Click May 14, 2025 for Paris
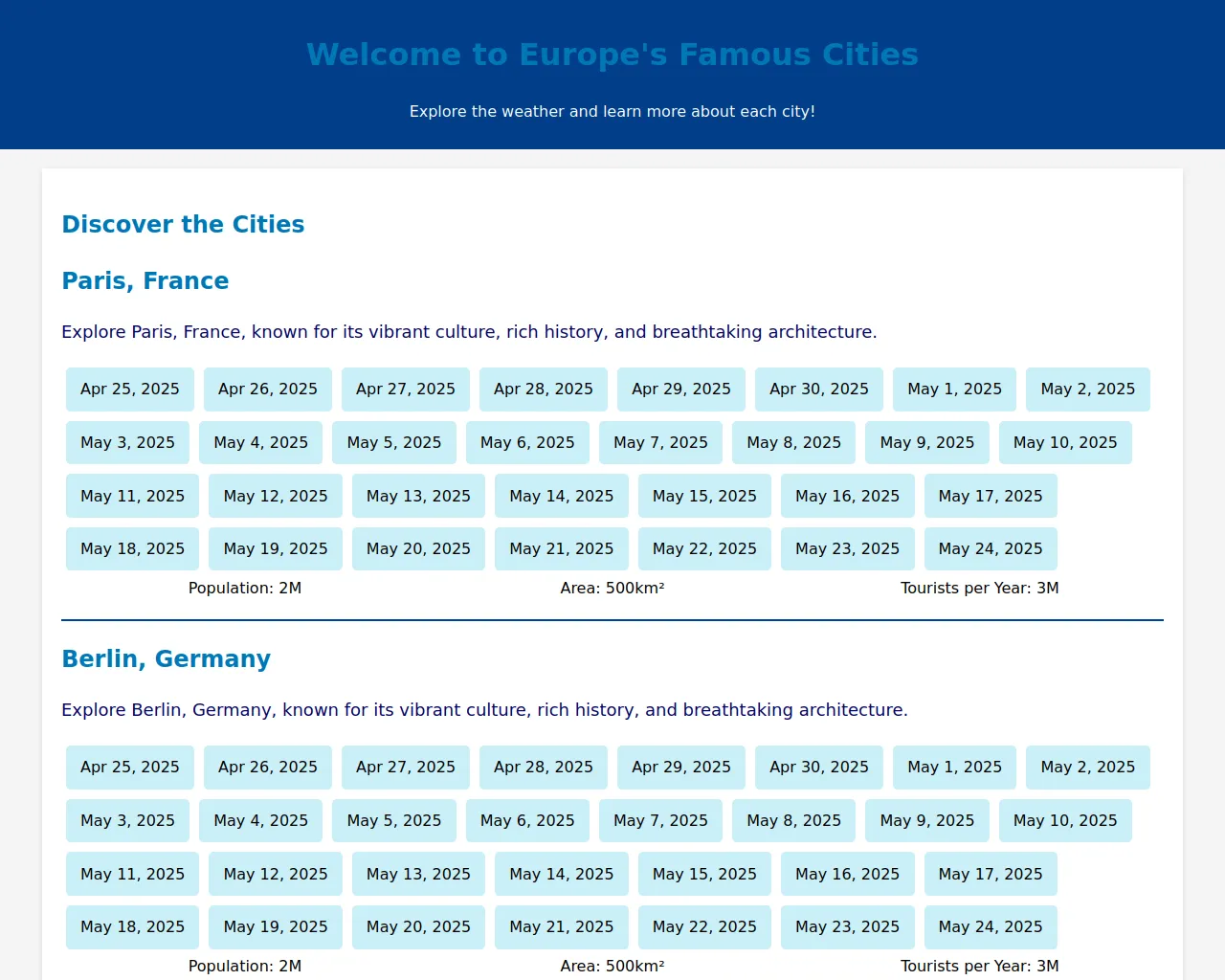The height and width of the screenshot is (980, 1225). coord(562,497)
